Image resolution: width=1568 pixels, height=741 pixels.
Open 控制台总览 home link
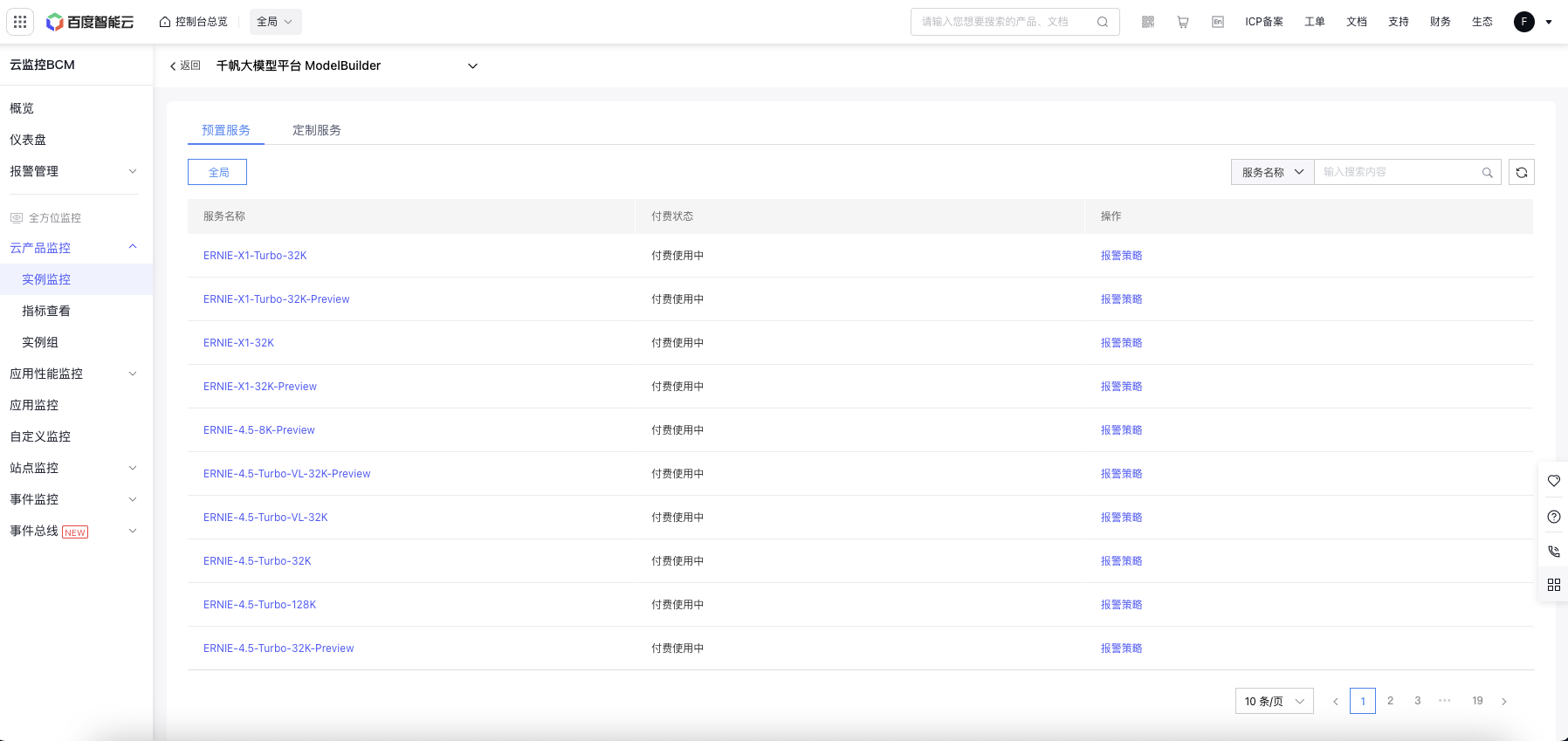(193, 22)
